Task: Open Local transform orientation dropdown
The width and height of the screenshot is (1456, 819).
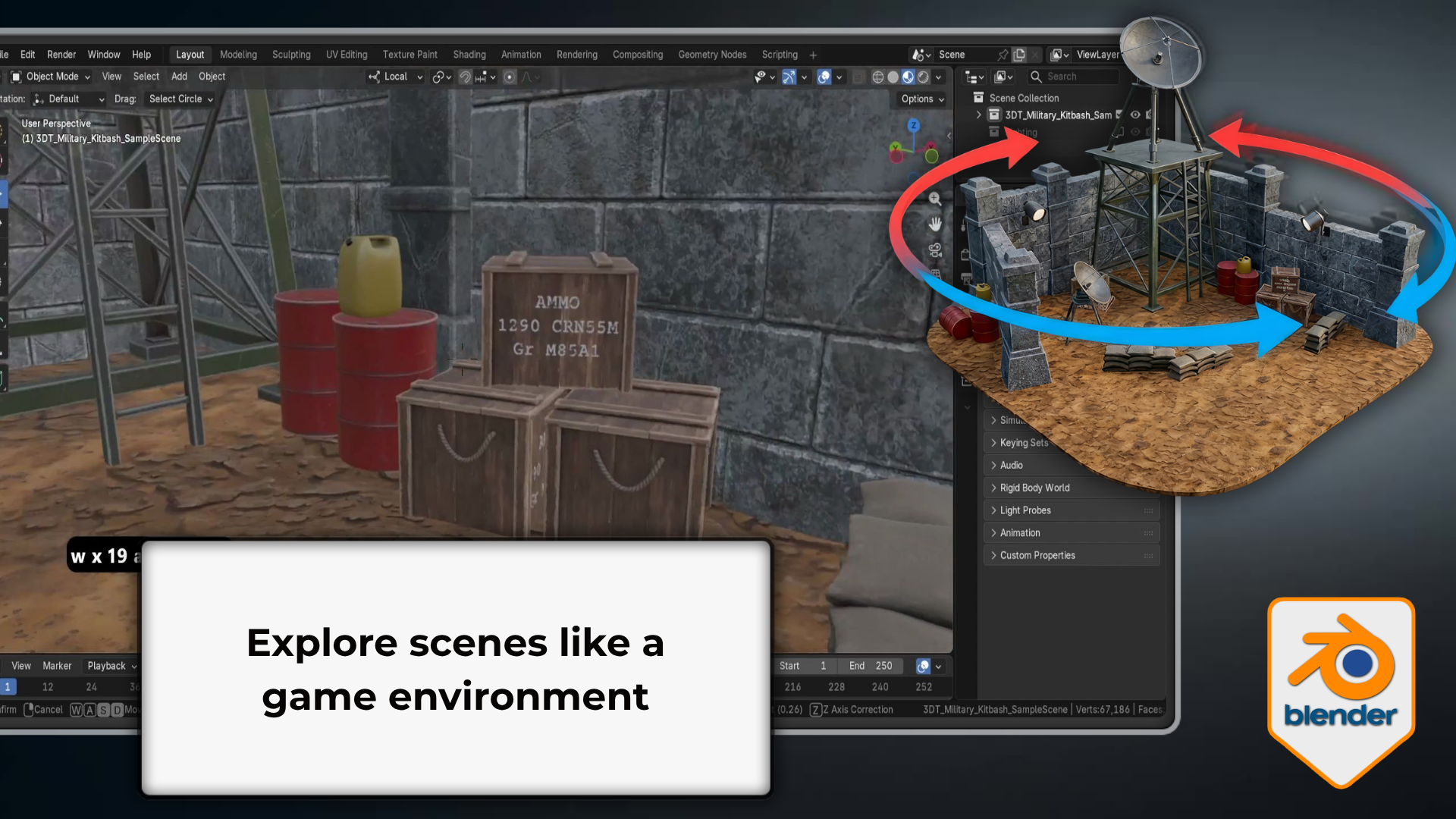Action: tap(395, 77)
